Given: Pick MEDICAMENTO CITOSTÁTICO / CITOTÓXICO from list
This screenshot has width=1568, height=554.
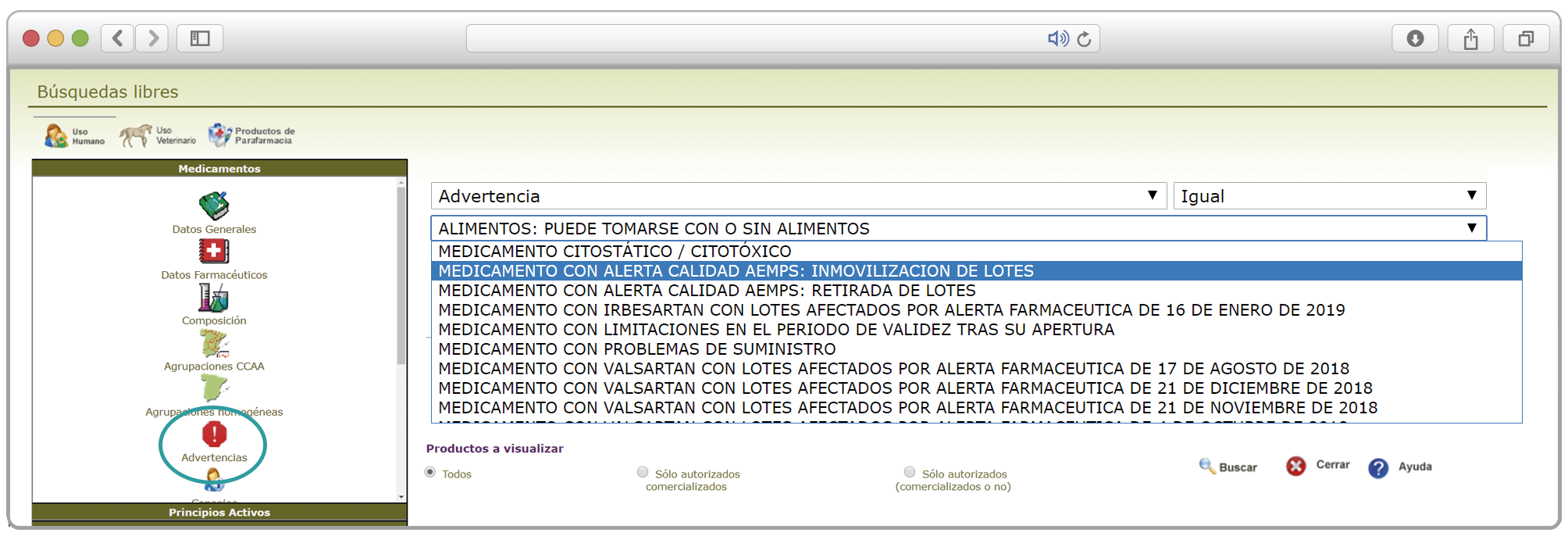Looking at the screenshot, I should point(615,252).
